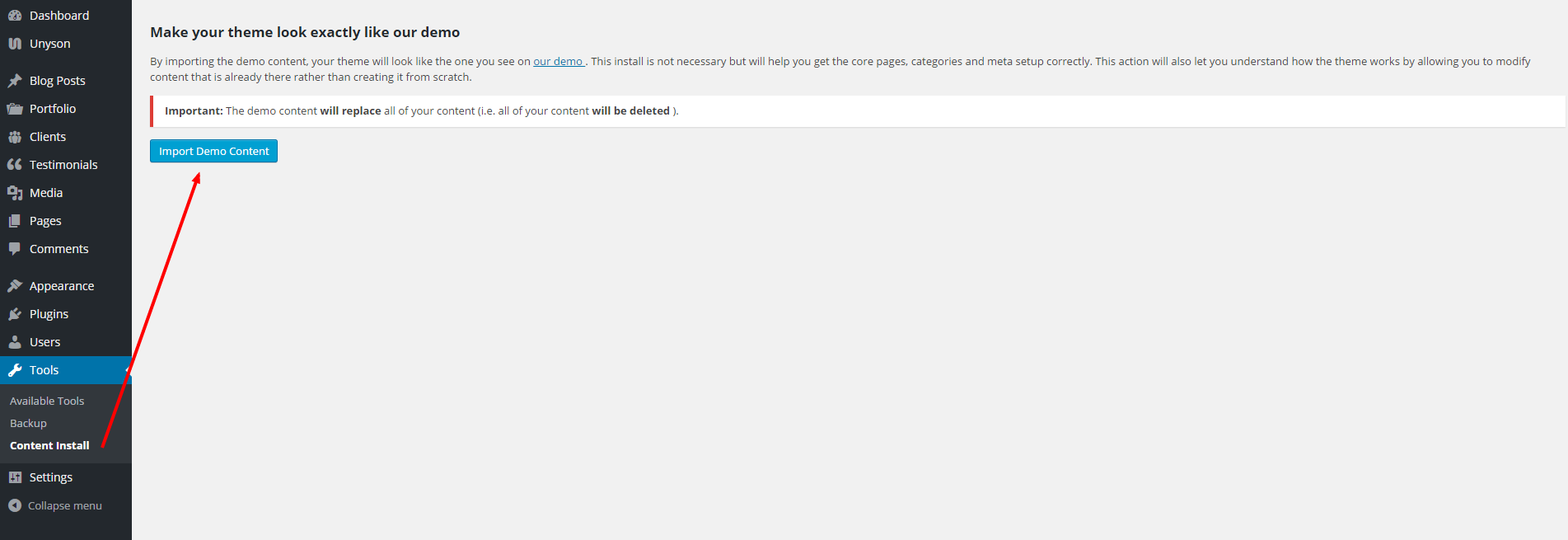This screenshot has height=540, width=1568.
Task: Follow the 'our demo' link
Action: pos(559,61)
